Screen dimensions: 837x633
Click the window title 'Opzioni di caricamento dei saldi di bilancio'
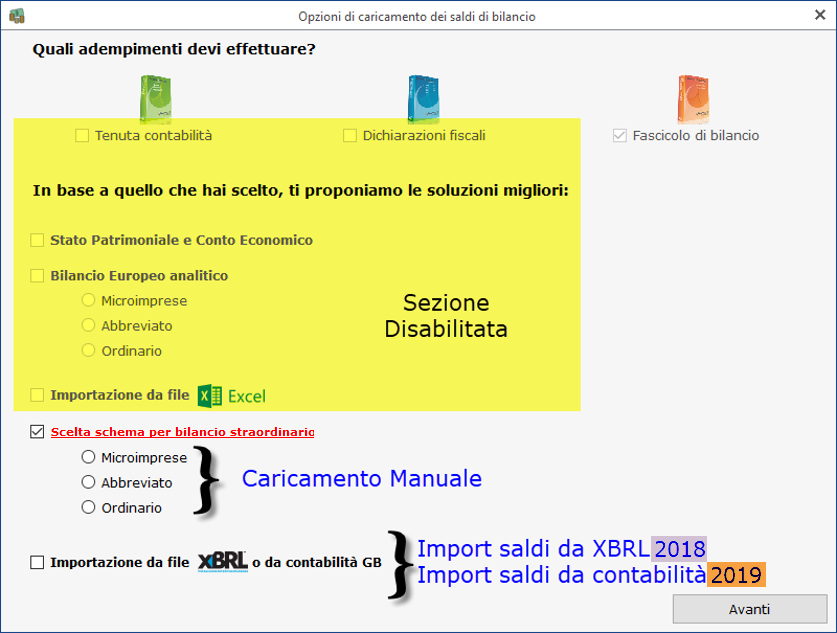click(417, 17)
